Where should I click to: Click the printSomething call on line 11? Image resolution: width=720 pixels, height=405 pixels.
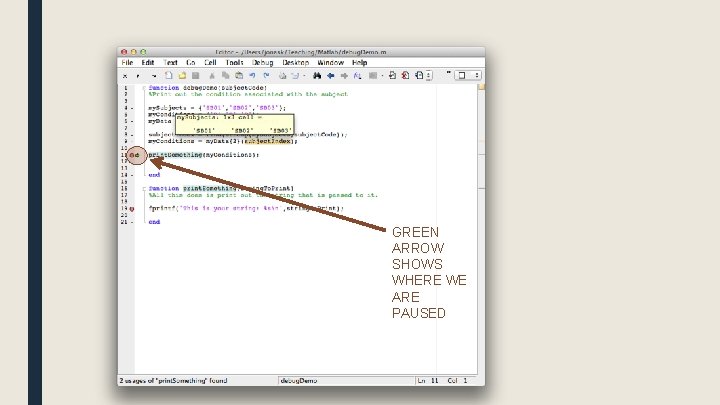coord(175,155)
